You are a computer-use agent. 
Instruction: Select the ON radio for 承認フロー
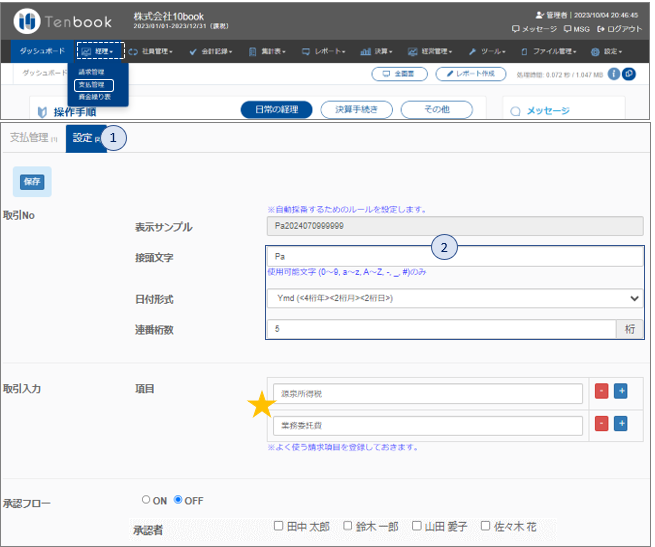point(146,499)
